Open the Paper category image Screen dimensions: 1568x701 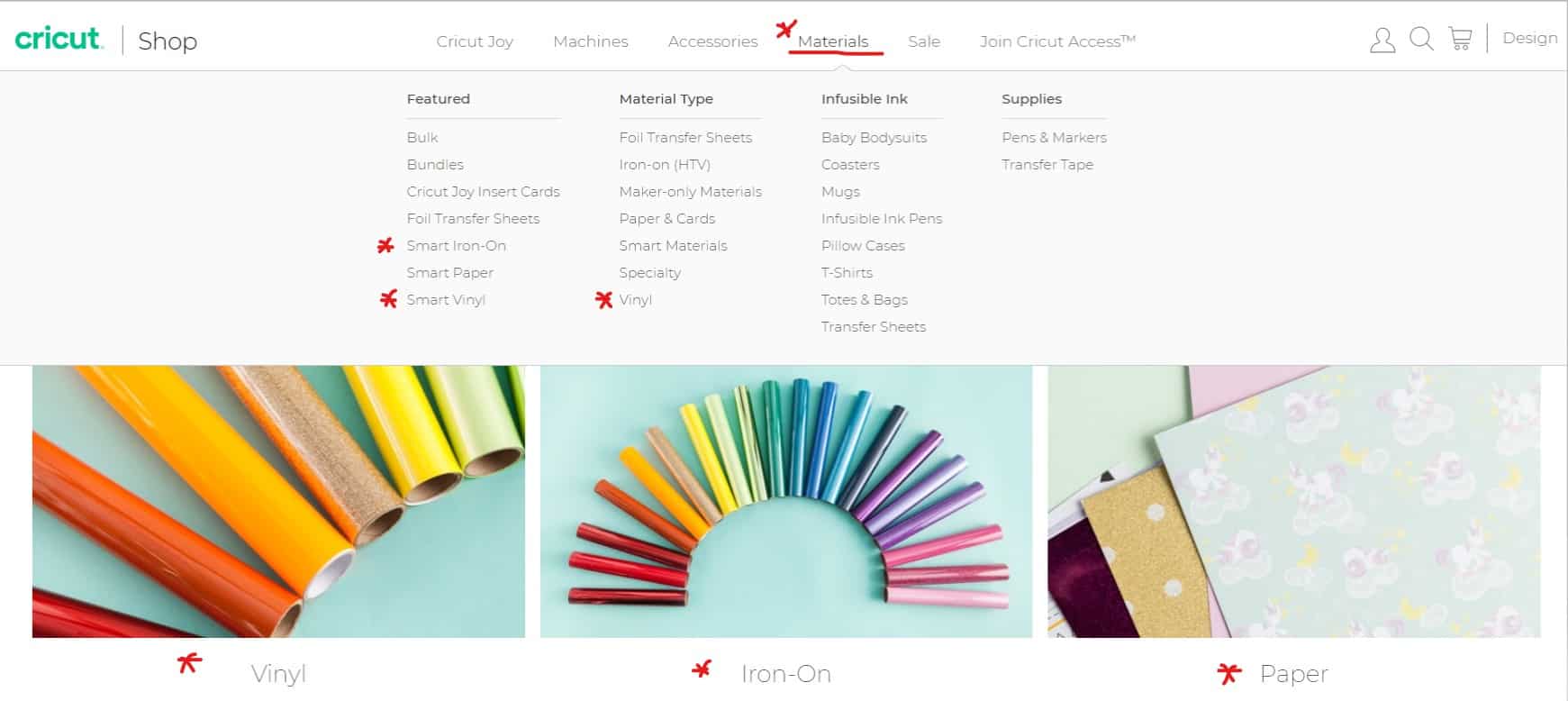(x=1294, y=501)
